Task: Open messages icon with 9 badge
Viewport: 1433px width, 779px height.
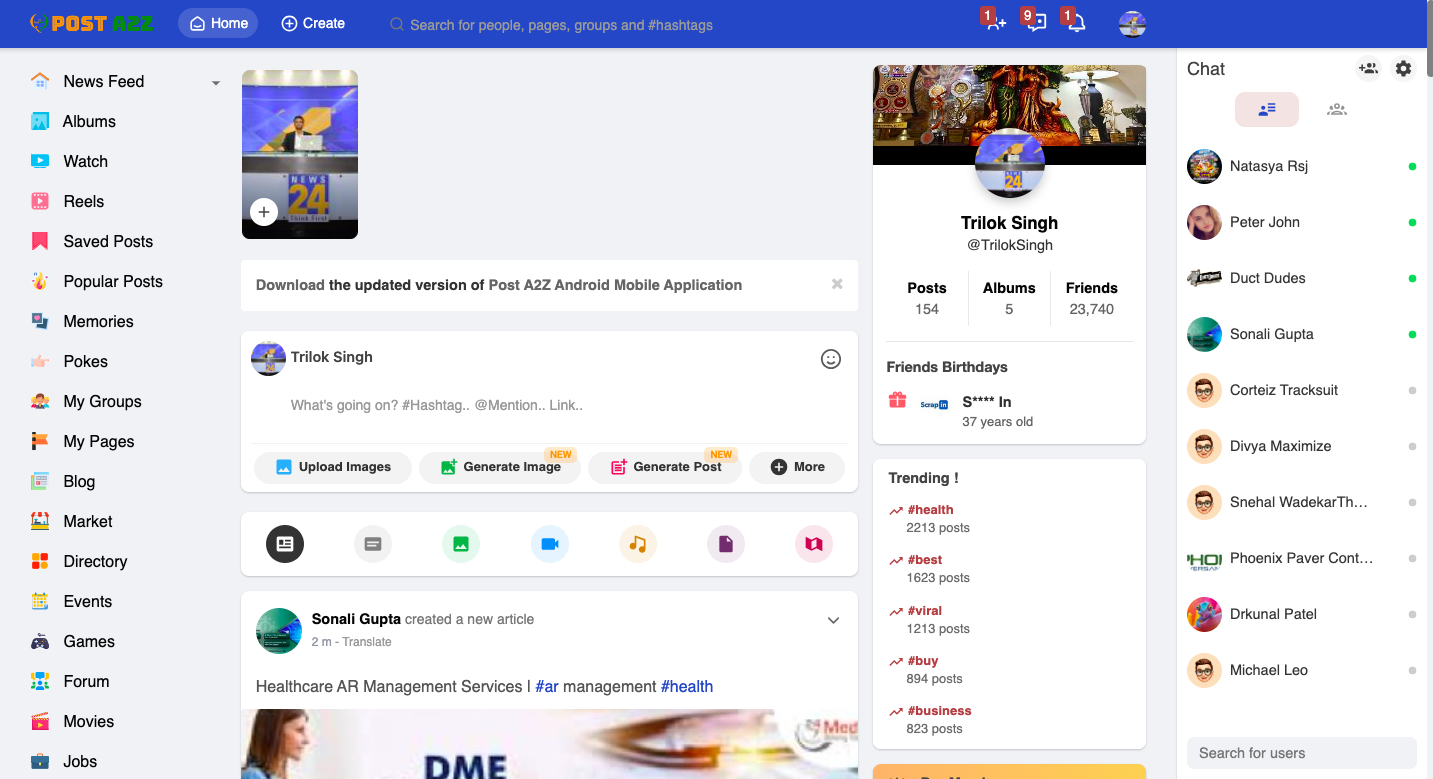Action: click(1036, 23)
